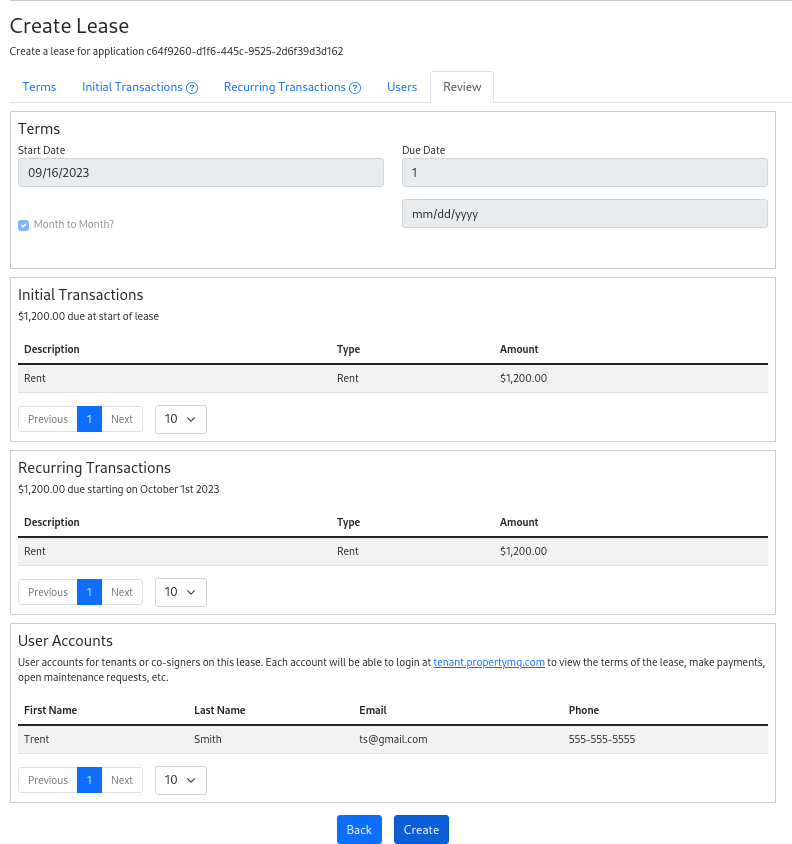Click help icon beside Recurring Transactions tab

355,88
